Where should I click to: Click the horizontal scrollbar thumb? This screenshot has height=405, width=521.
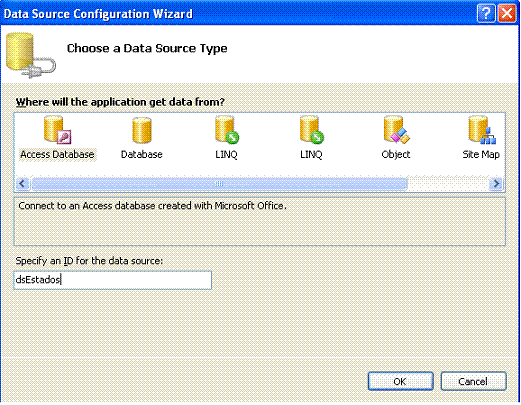tap(219, 184)
